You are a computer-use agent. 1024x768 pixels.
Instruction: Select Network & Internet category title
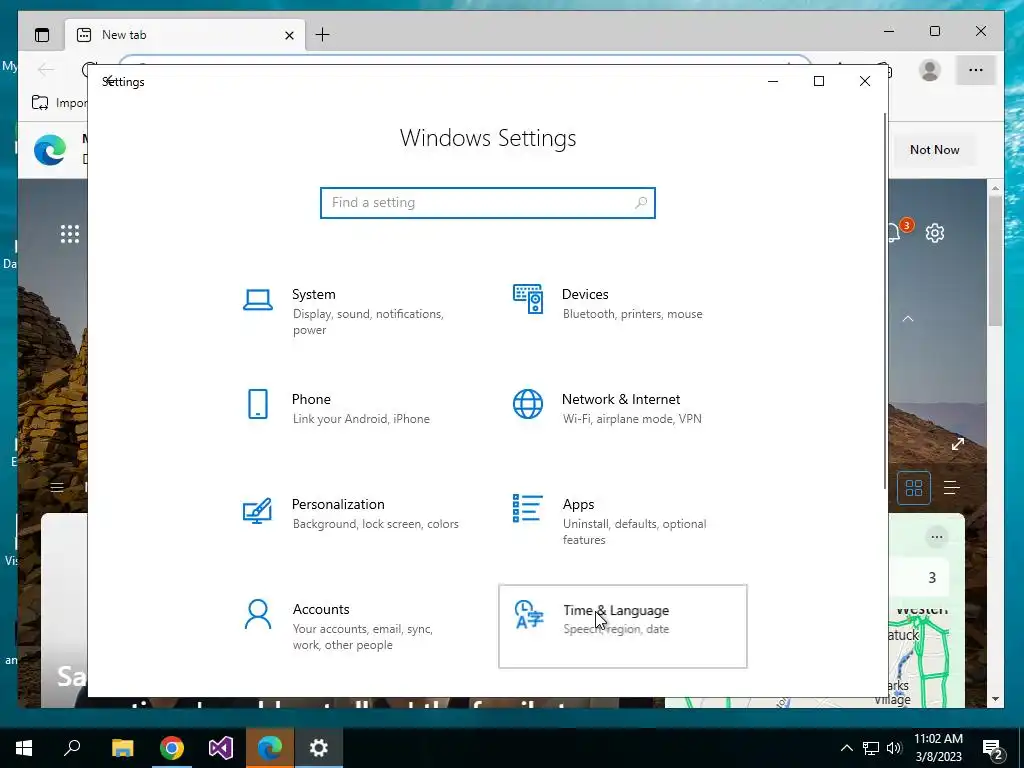(620, 399)
